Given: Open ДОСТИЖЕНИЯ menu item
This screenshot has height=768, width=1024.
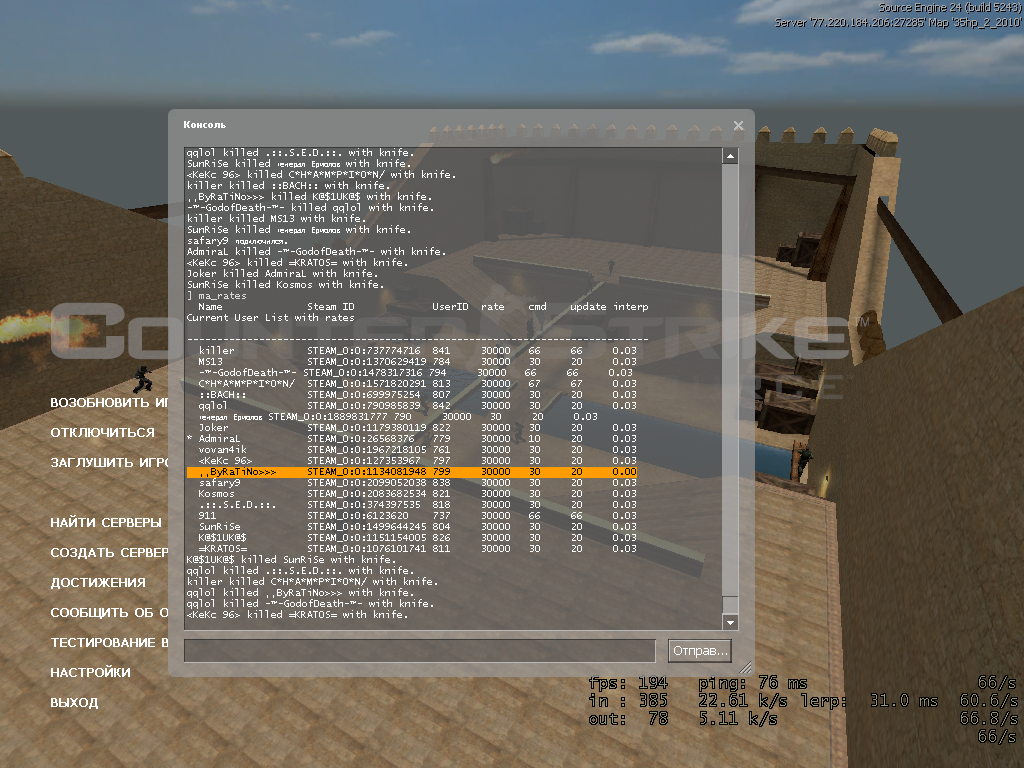Looking at the screenshot, I should coord(98,583).
